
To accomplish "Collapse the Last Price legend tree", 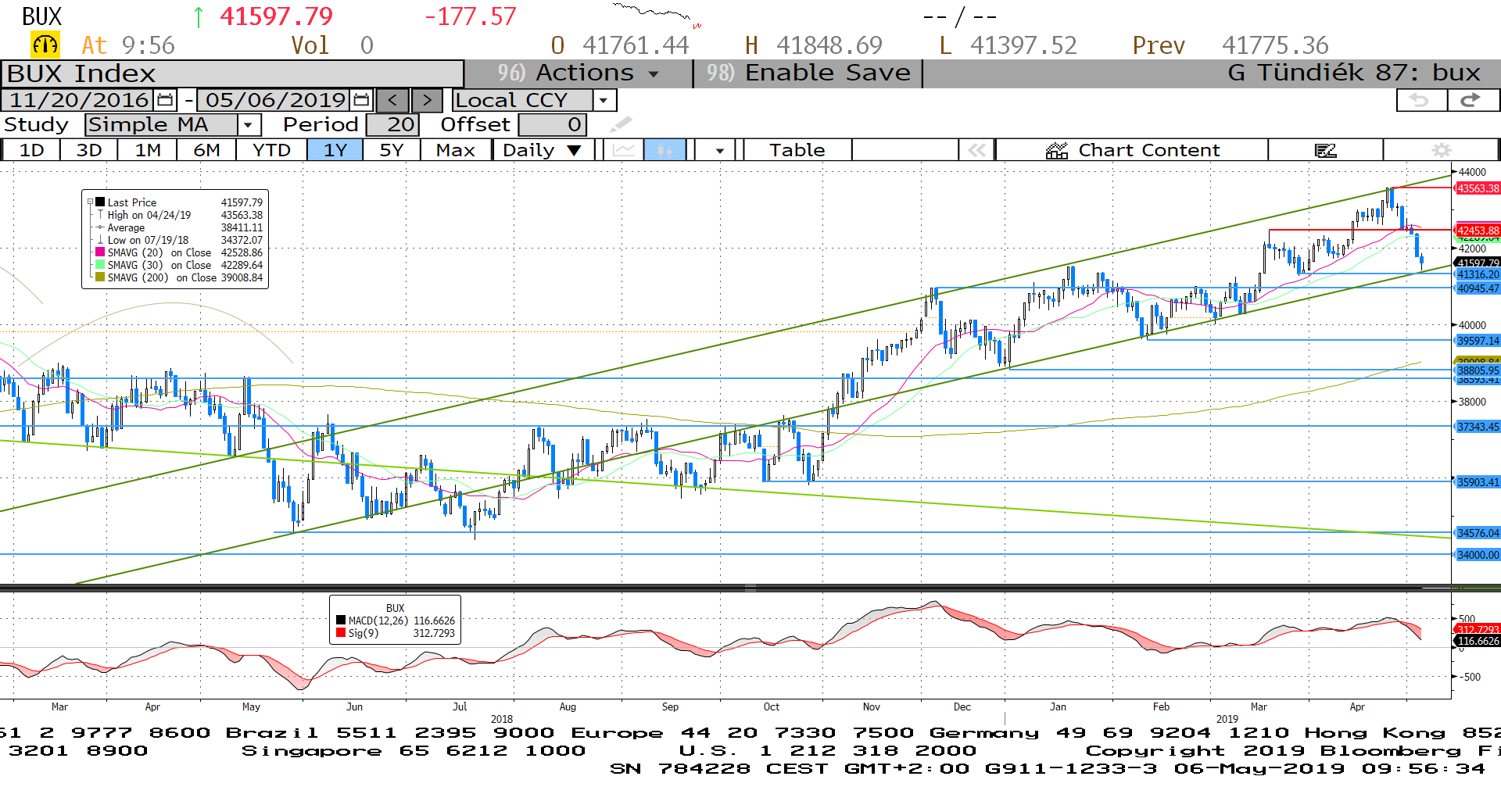I will point(91,202).
